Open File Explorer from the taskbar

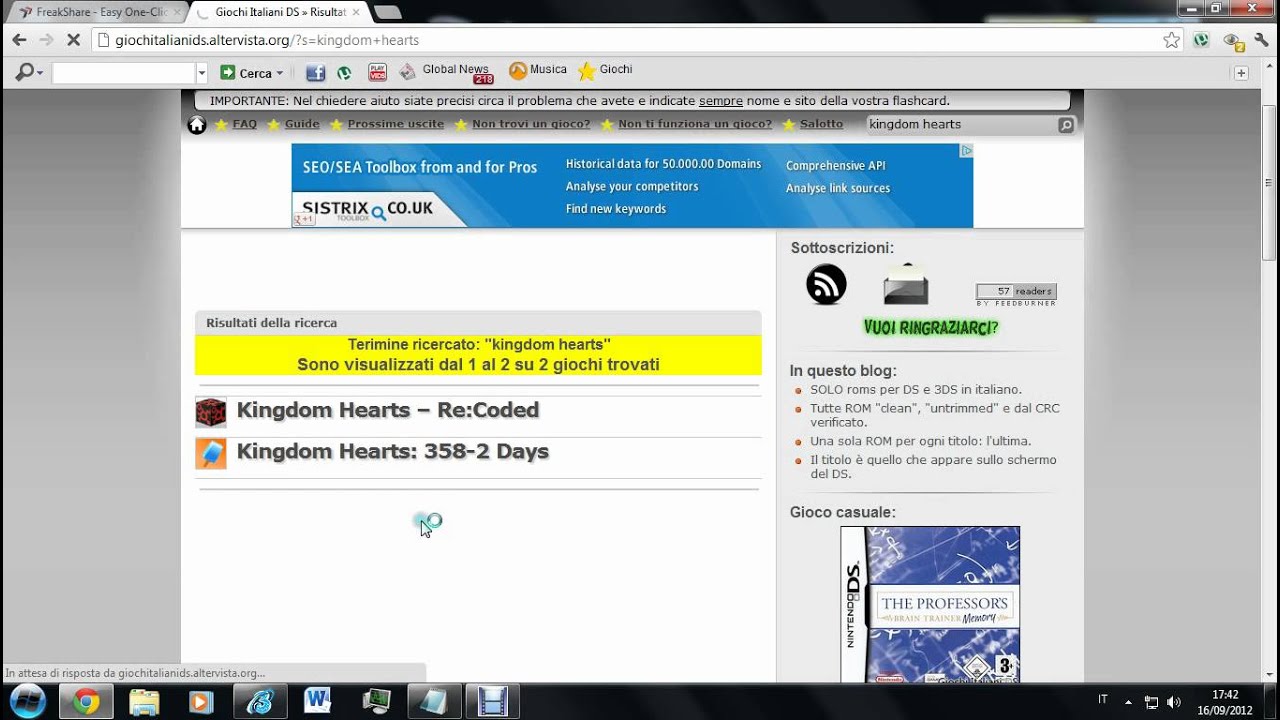143,702
